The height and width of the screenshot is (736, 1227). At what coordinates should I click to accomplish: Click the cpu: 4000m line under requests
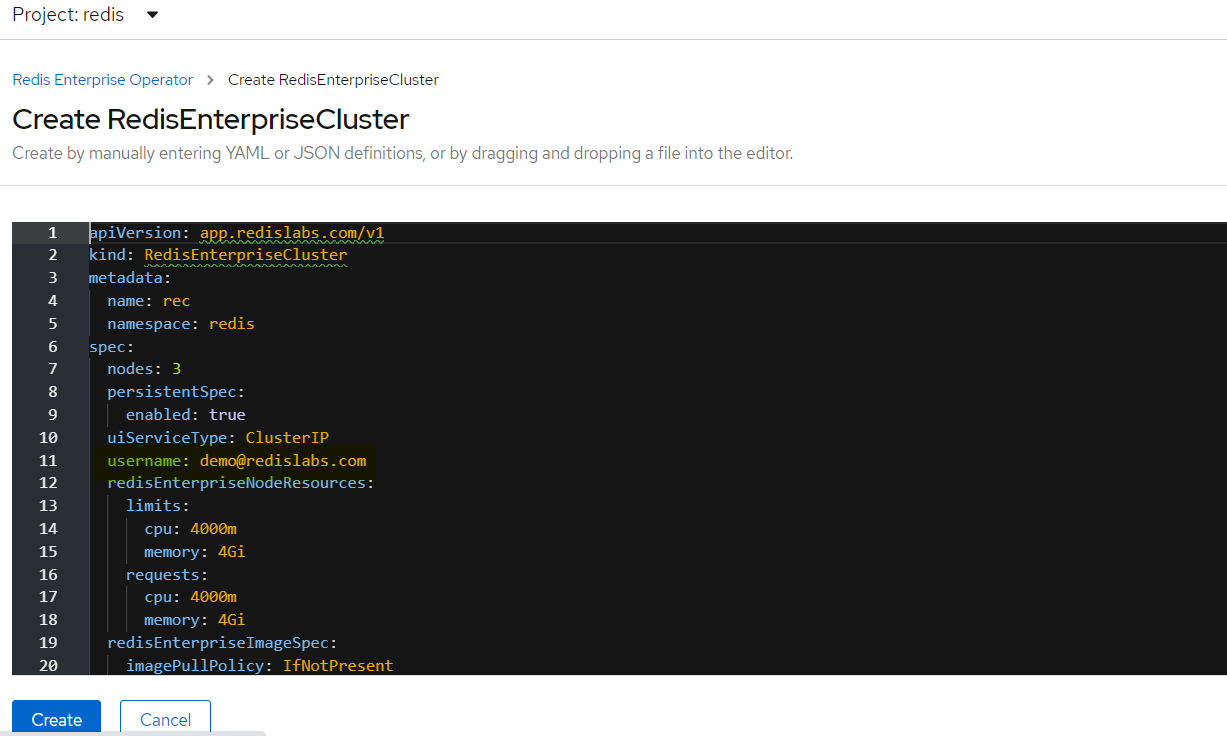tap(190, 596)
